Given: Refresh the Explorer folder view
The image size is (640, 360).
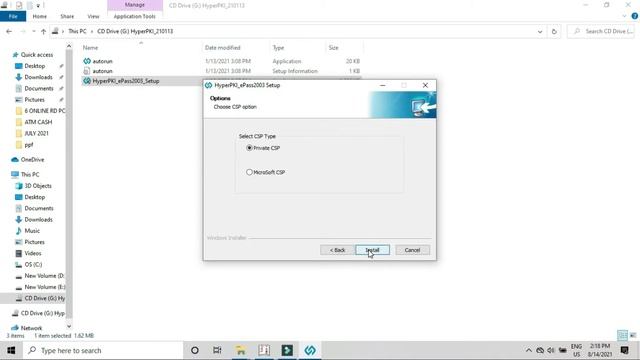Looking at the screenshot, I should tap(554, 31).
